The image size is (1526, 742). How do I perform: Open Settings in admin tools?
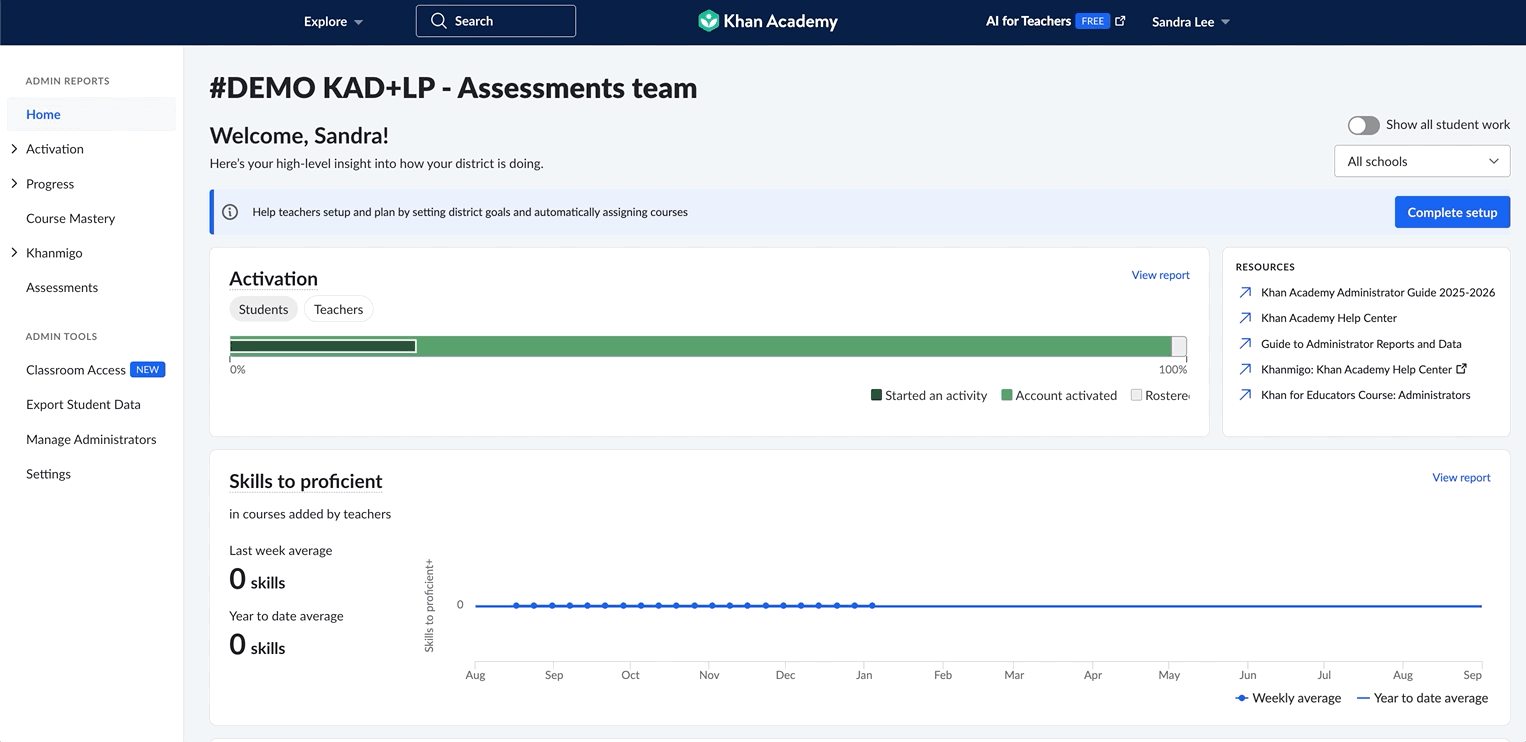(48, 474)
